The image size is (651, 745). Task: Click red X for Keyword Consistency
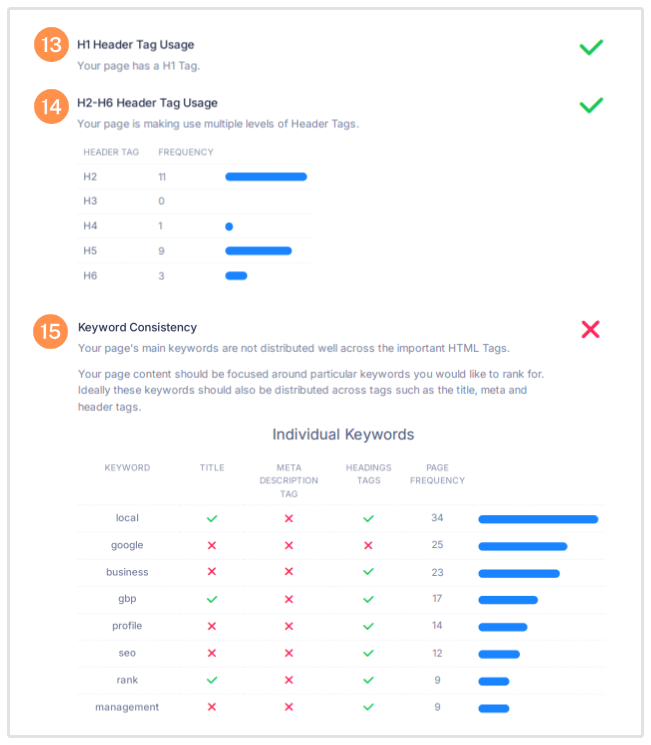coord(591,329)
